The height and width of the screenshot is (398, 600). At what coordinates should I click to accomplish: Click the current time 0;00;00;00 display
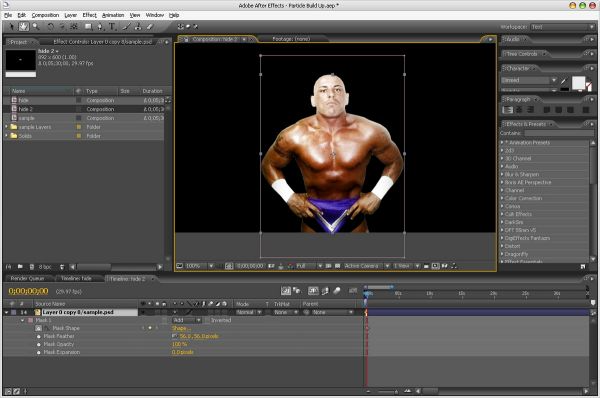(x=28, y=291)
